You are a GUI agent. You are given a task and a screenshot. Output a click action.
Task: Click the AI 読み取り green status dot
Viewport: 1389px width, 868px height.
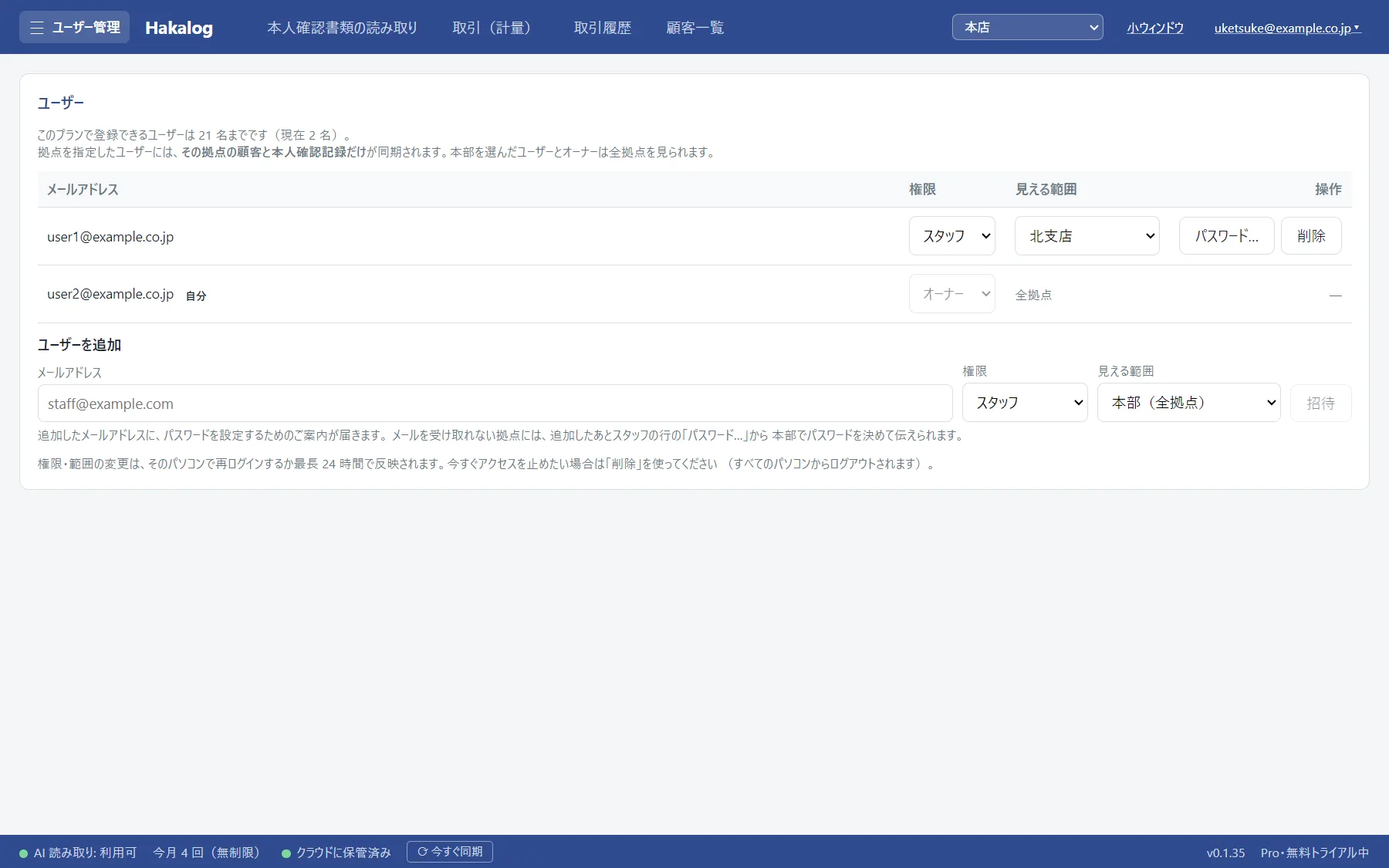point(24,853)
